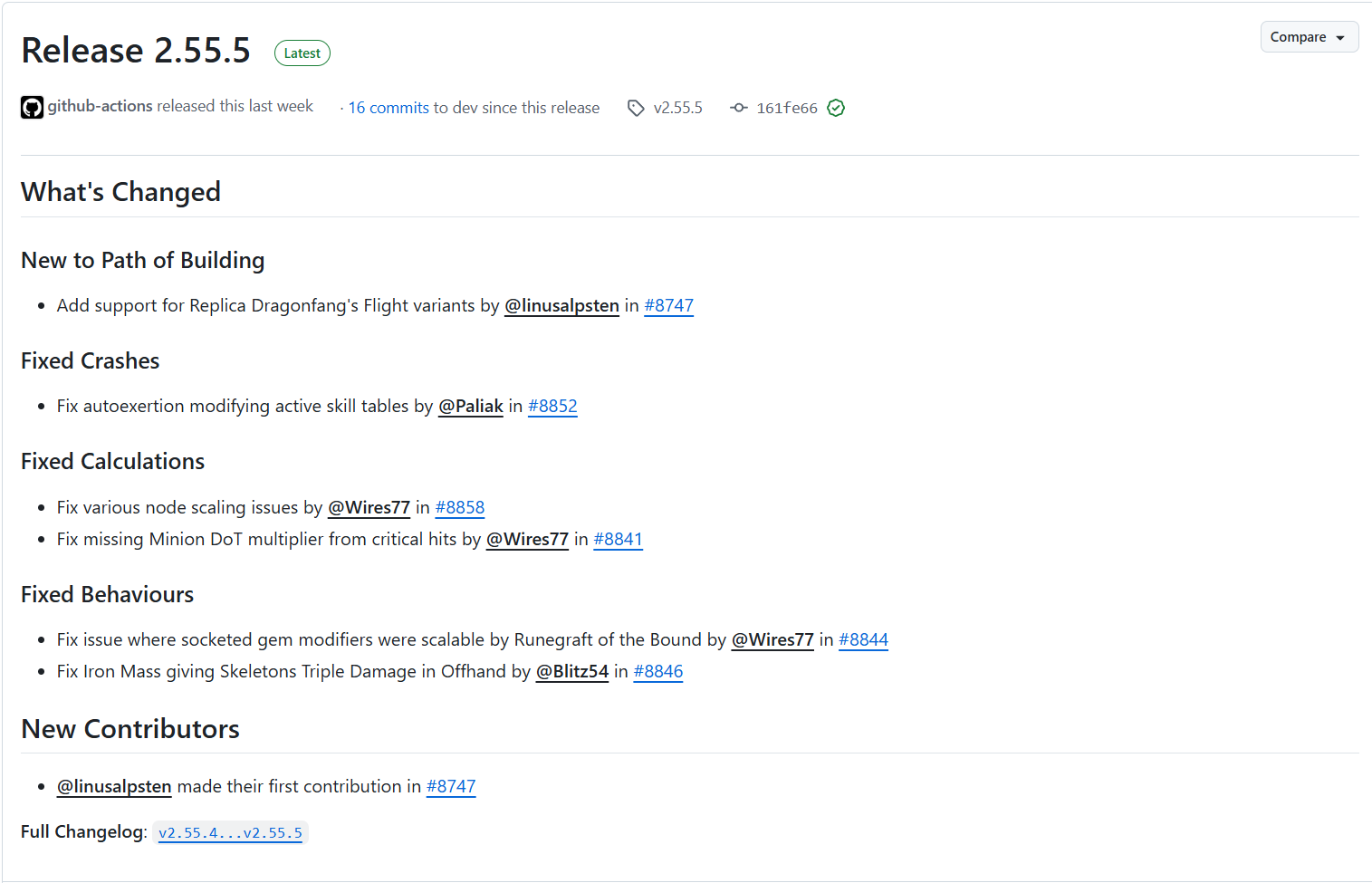The height and width of the screenshot is (883, 1372).
Task: Open pull request #8852
Action: tap(552, 407)
